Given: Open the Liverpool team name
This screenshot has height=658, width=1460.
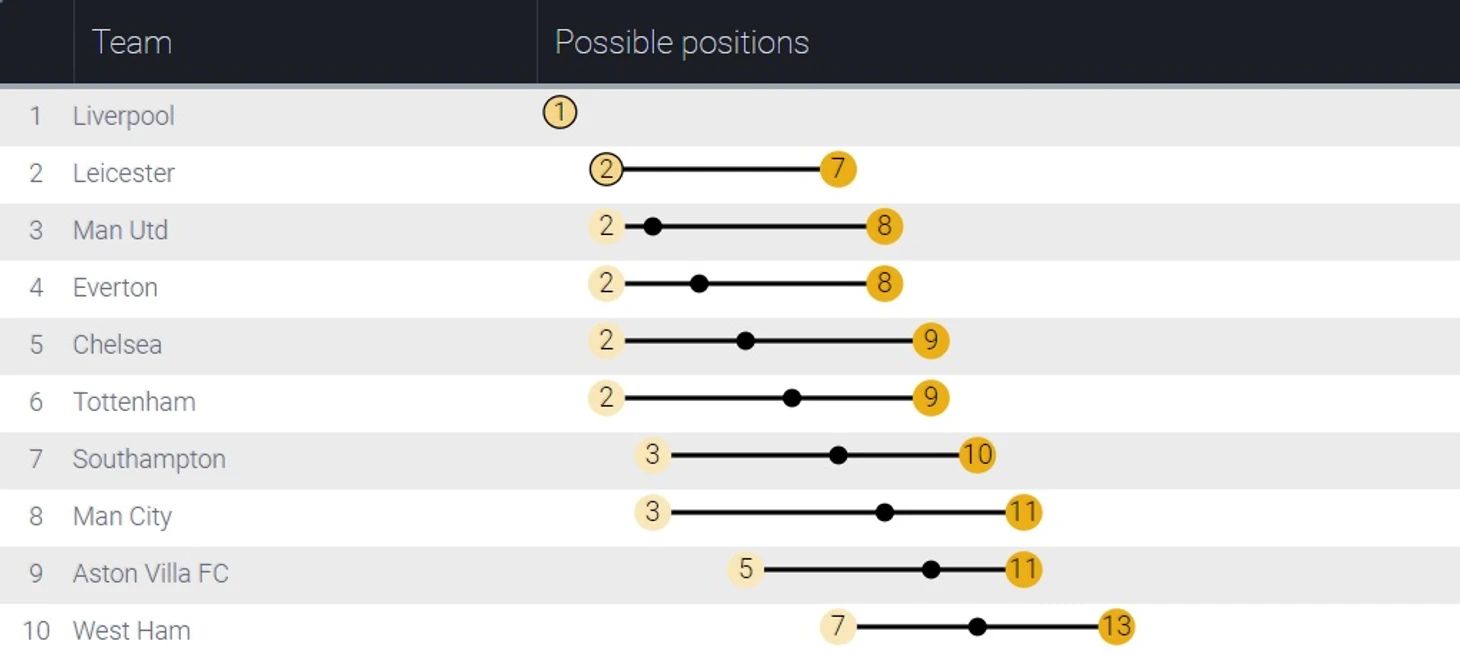Looking at the screenshot, I should click(124, 116).
